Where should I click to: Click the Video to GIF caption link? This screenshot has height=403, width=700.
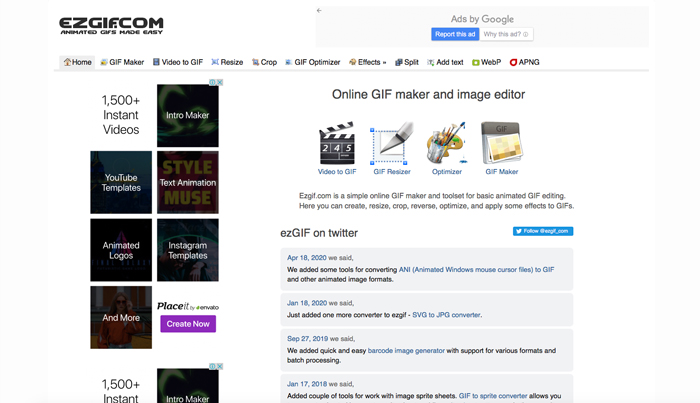[x=337, y=171]
